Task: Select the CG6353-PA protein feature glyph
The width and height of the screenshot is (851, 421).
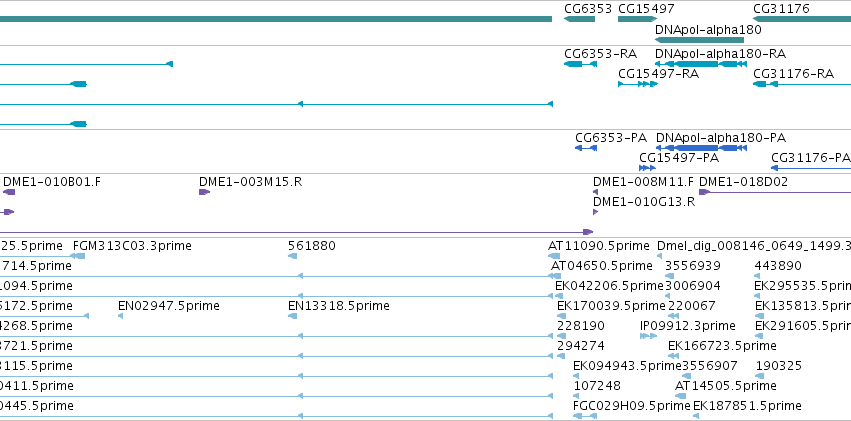Action: coord(586,148)
